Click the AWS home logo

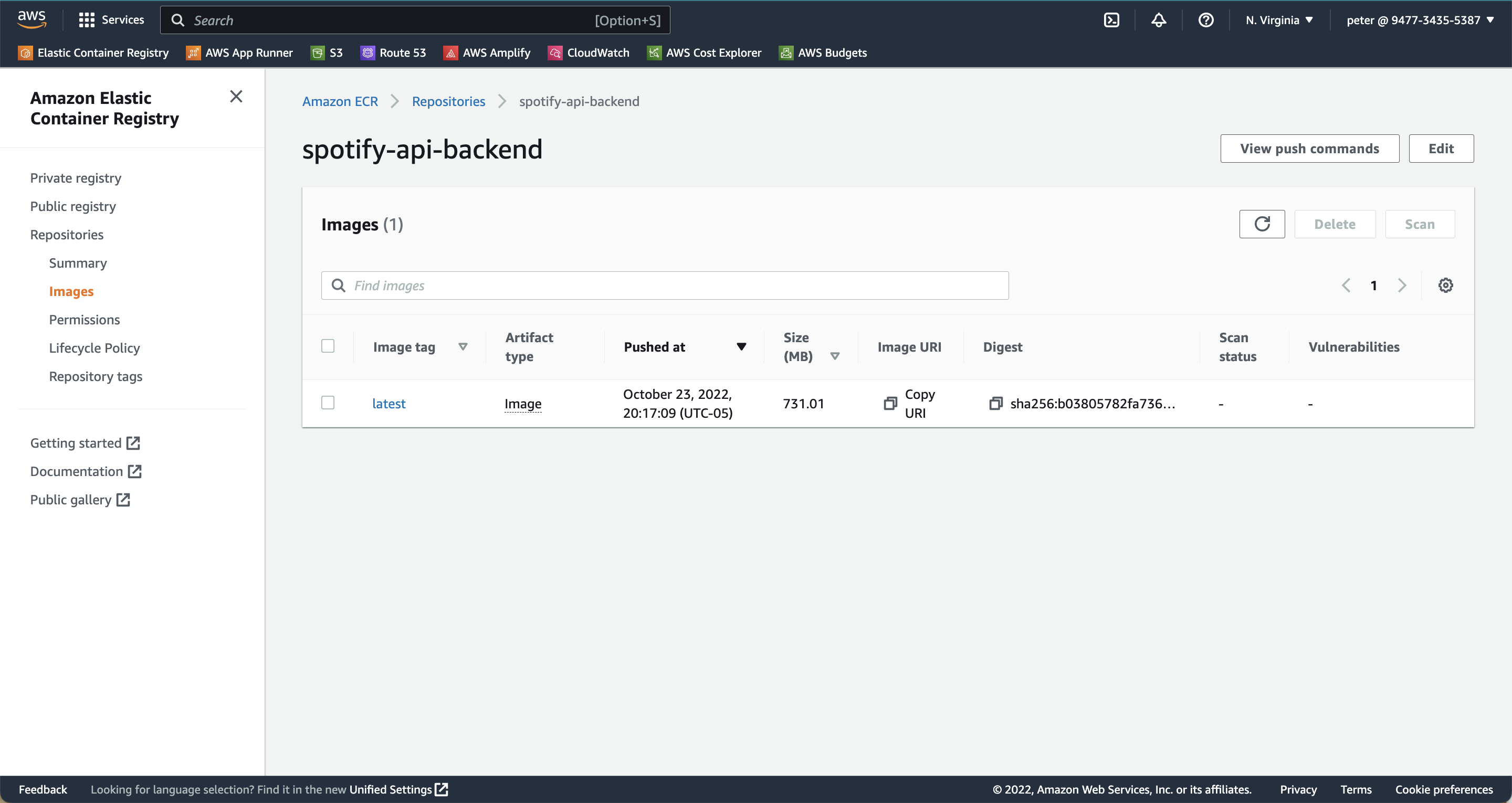coord(31,19)
